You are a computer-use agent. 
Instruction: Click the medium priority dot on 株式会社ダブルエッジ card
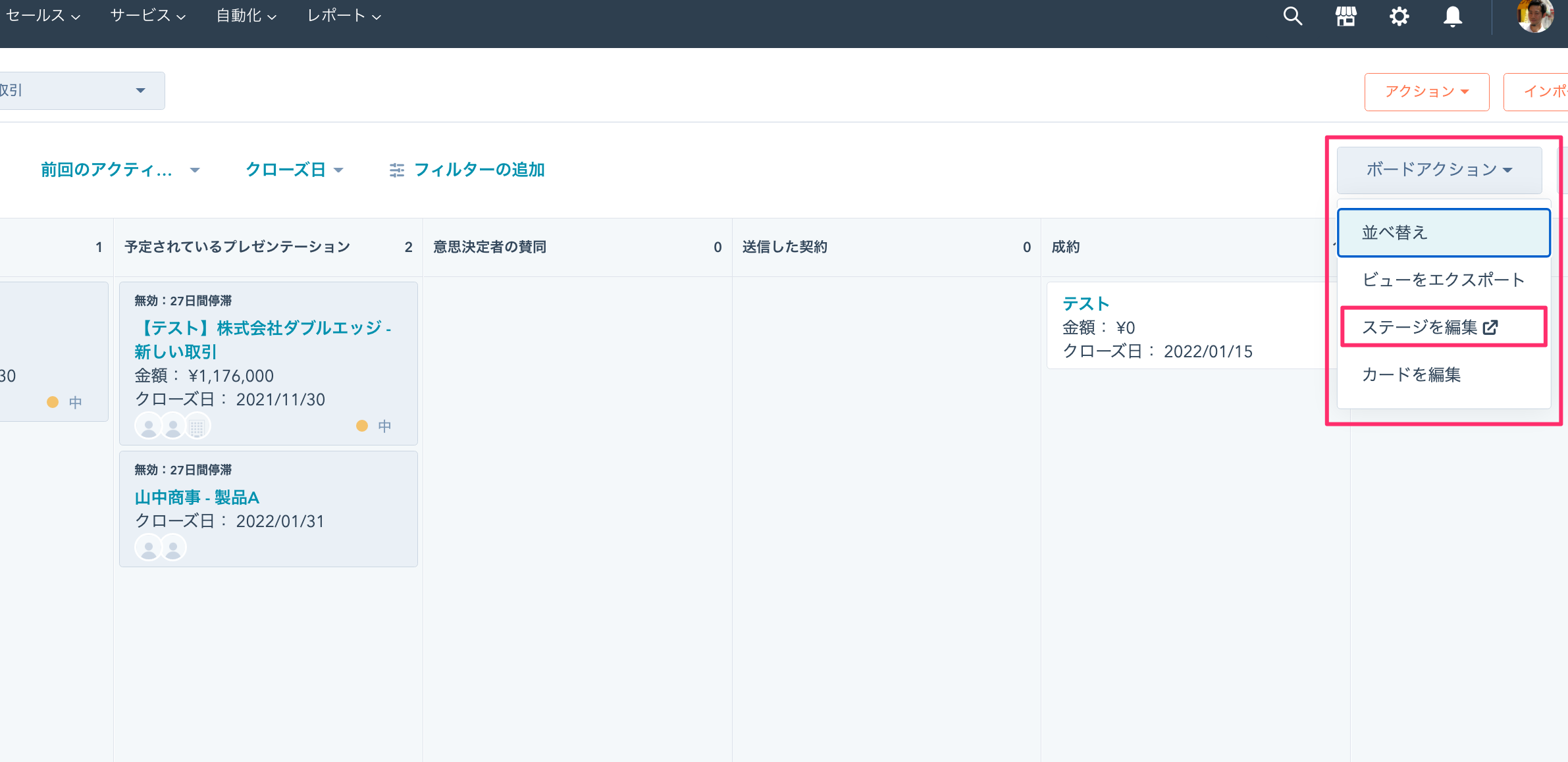point(362,426)
